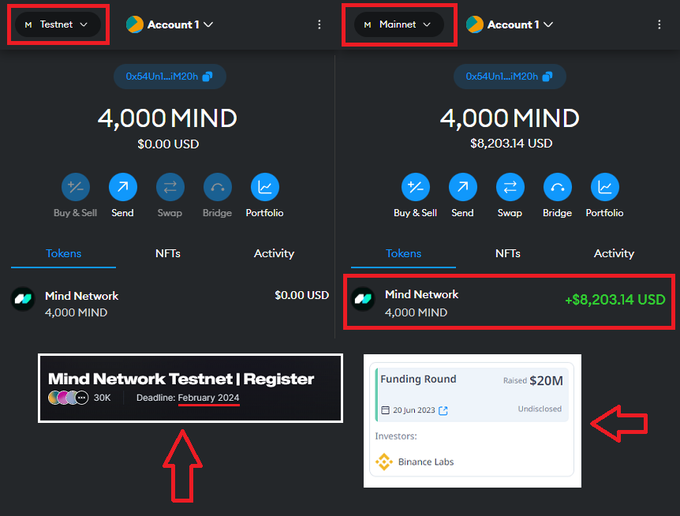Click Mind Network token logo in Mainnet wallet

coord(363,299)
